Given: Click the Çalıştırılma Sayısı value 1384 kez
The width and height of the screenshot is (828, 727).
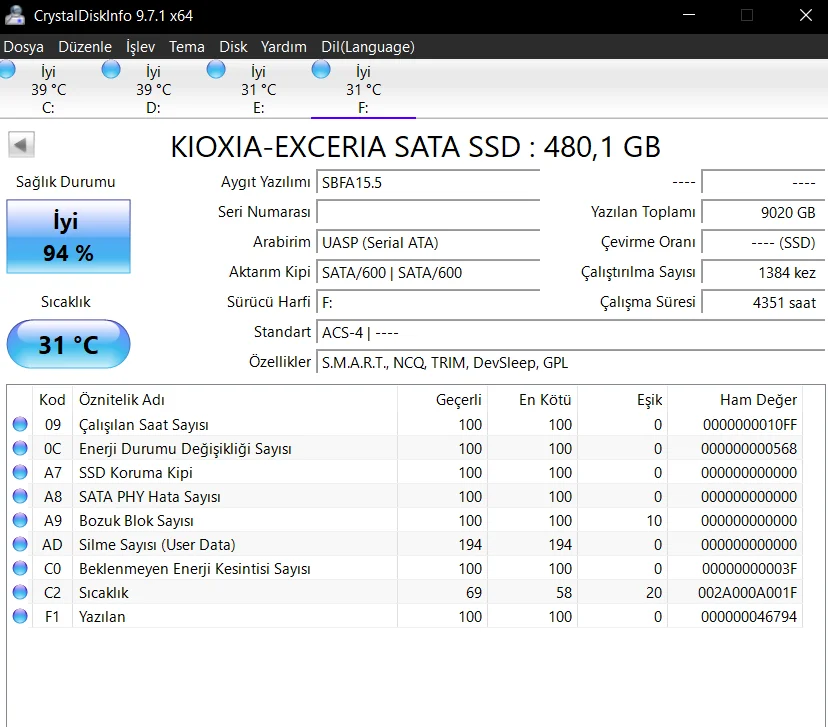Looking at the screenshot, I should 763,272.
